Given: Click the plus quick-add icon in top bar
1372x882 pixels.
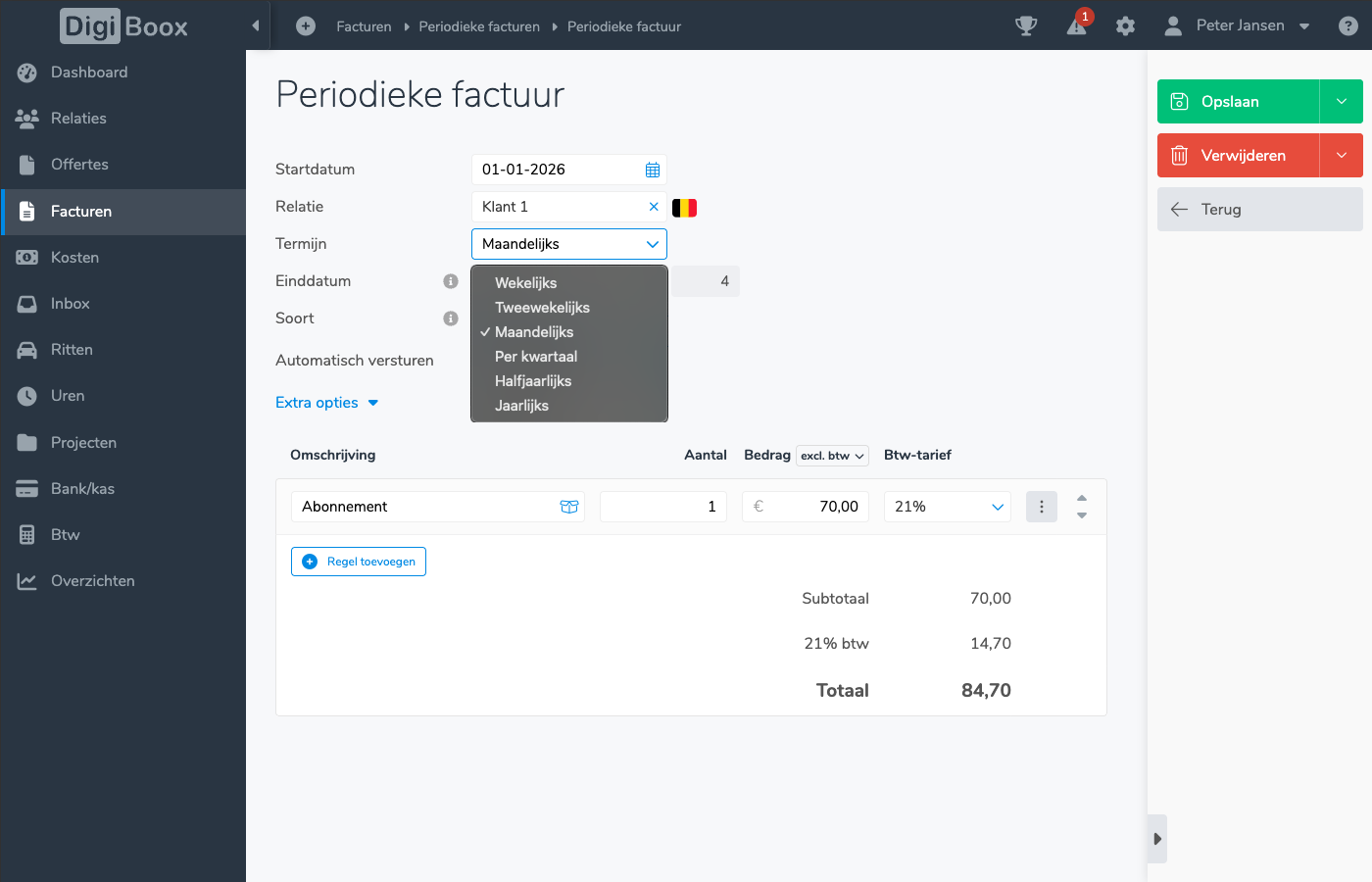Looking at the screenshot, I should [306, 26].
